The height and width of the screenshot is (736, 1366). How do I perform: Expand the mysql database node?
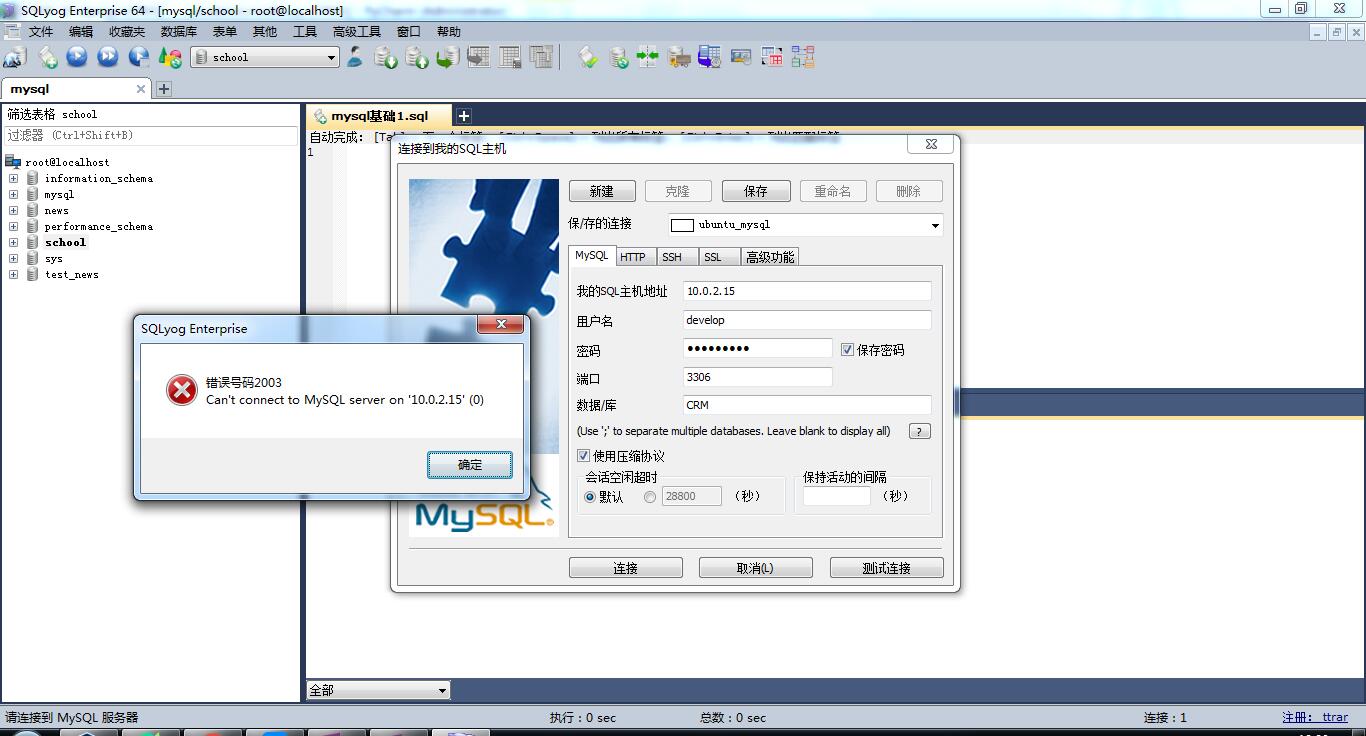(14, 194)
